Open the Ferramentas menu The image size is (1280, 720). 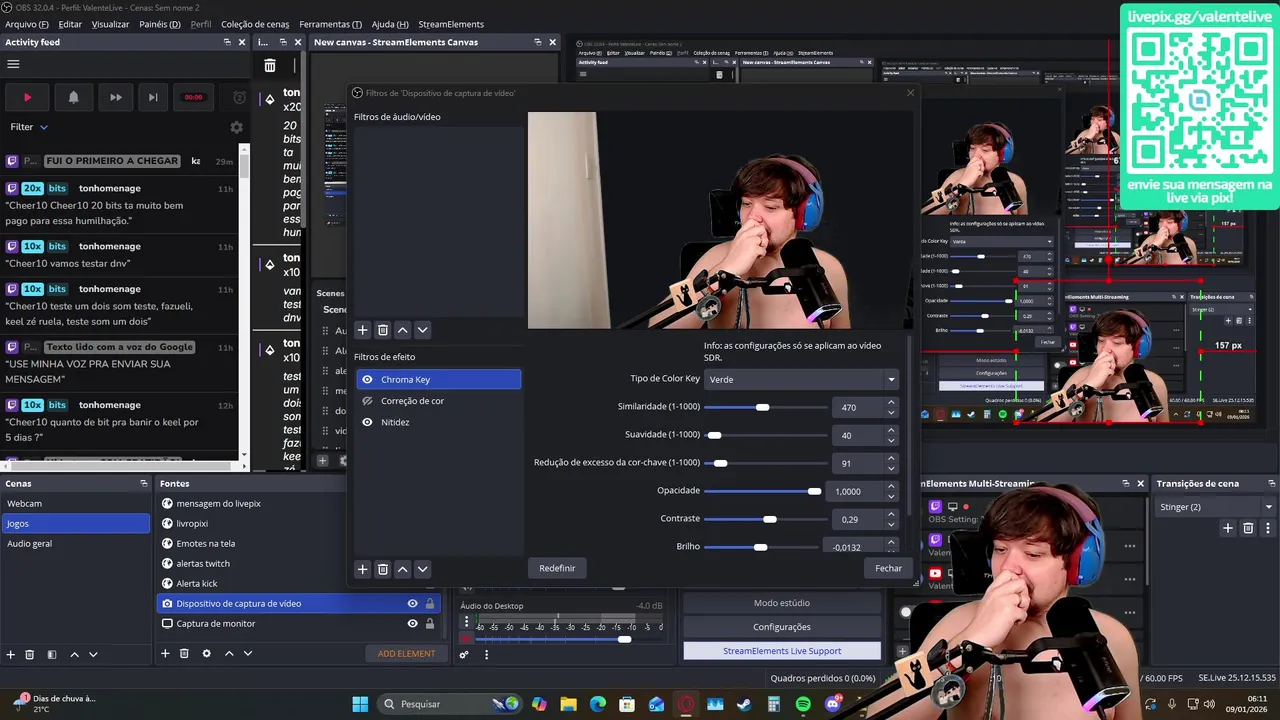(331, 24)
